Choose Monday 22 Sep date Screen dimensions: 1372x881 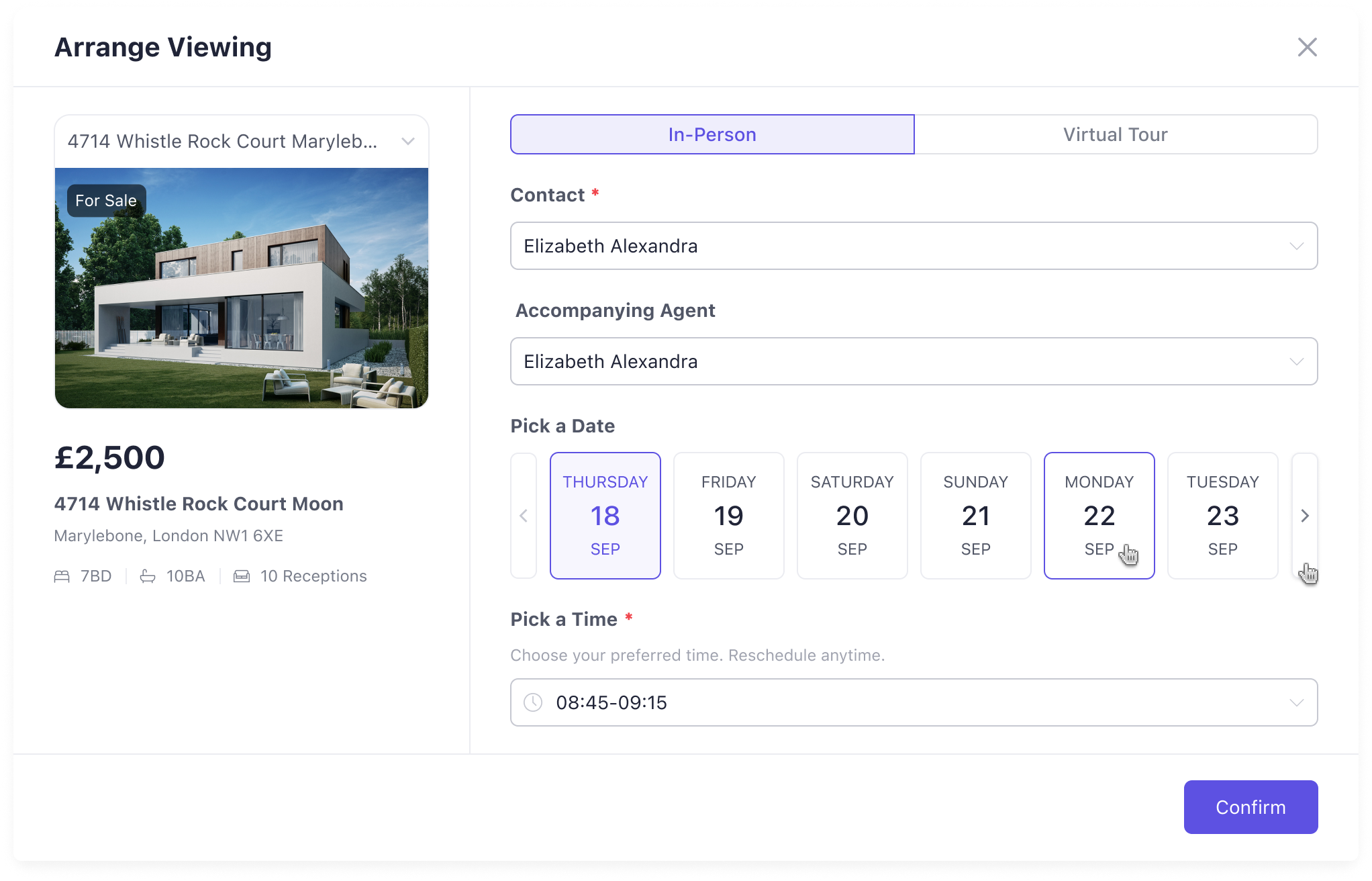coord(1099,516)
